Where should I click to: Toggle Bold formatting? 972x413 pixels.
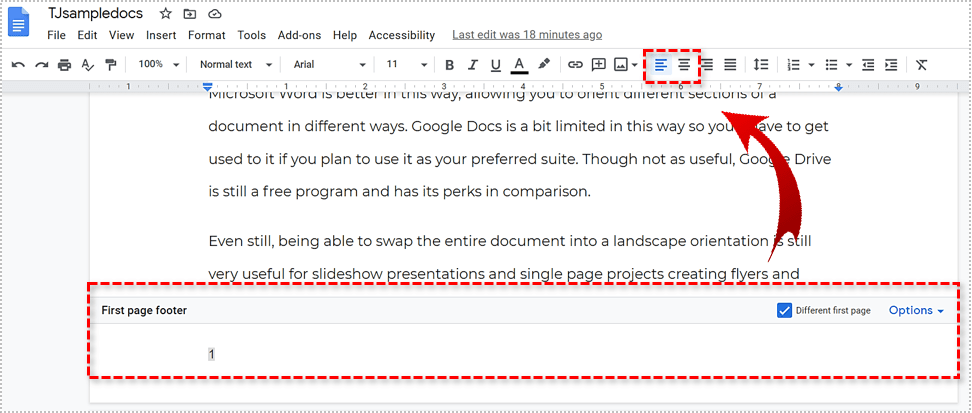coord(449,65)
